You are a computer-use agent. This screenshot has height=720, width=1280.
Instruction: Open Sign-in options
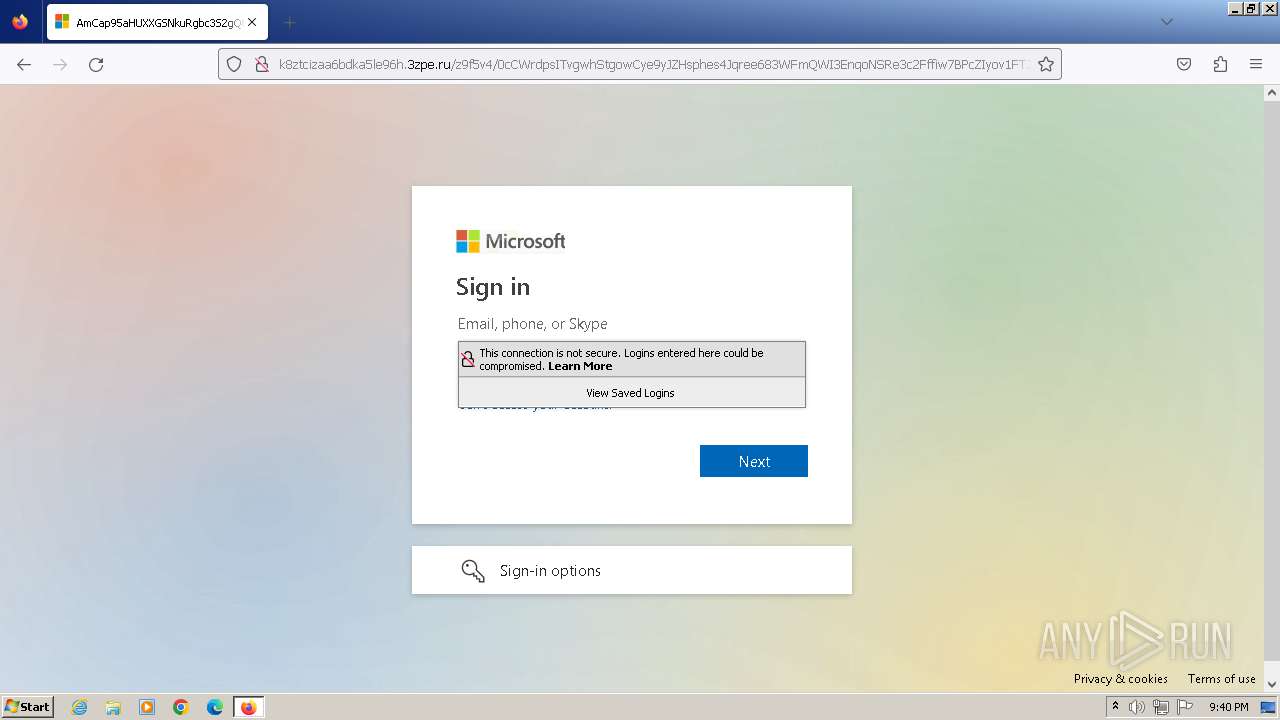pos(632,570)
